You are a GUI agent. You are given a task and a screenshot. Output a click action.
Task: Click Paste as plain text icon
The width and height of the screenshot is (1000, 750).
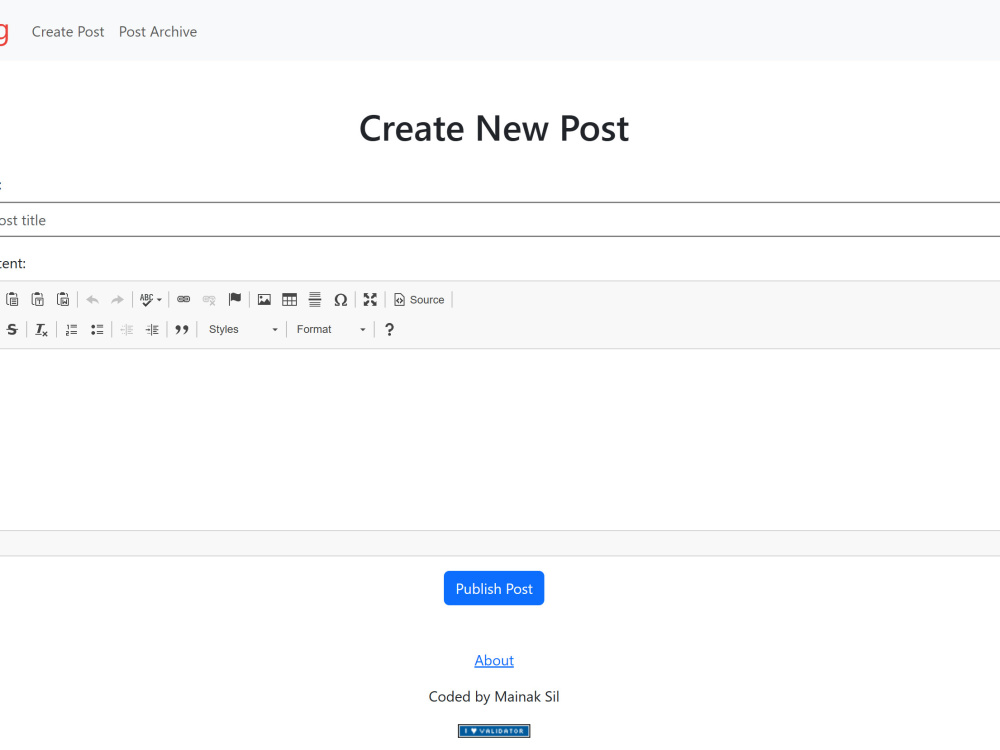tap(38, 299)
